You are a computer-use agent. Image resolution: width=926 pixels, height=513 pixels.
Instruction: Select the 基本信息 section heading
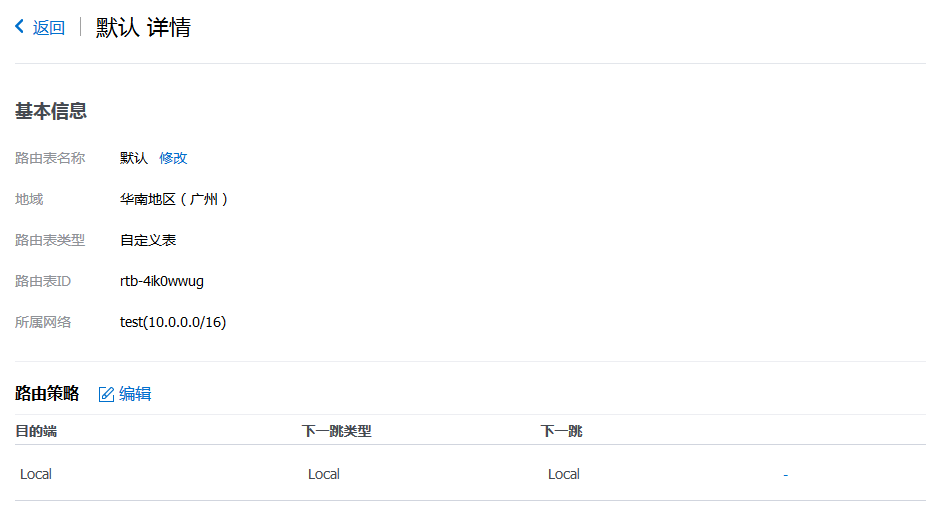coord(51,111)
